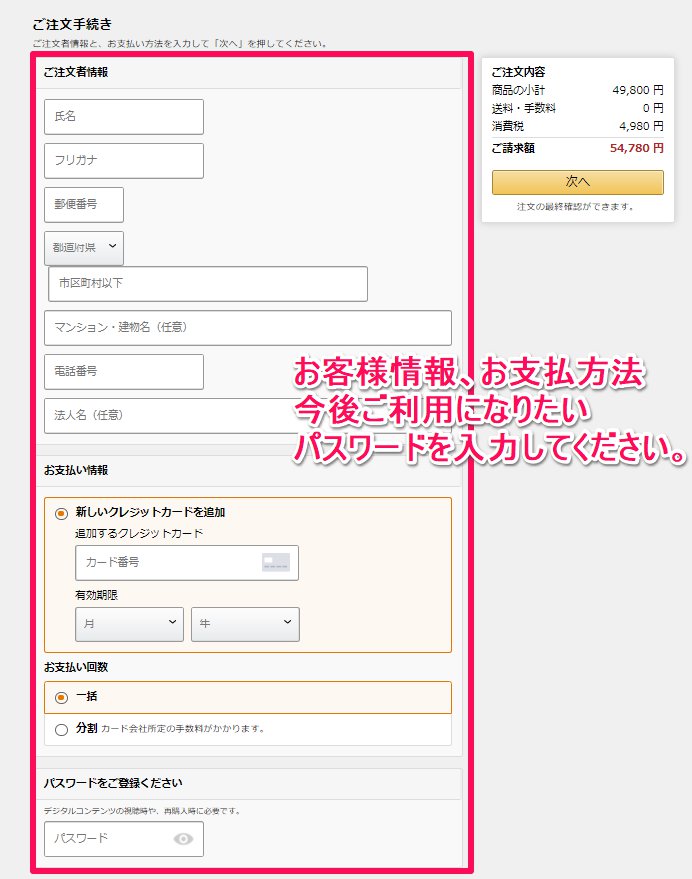Click the 氏名 name input field
Screen dimensions: 692x879
124,117
